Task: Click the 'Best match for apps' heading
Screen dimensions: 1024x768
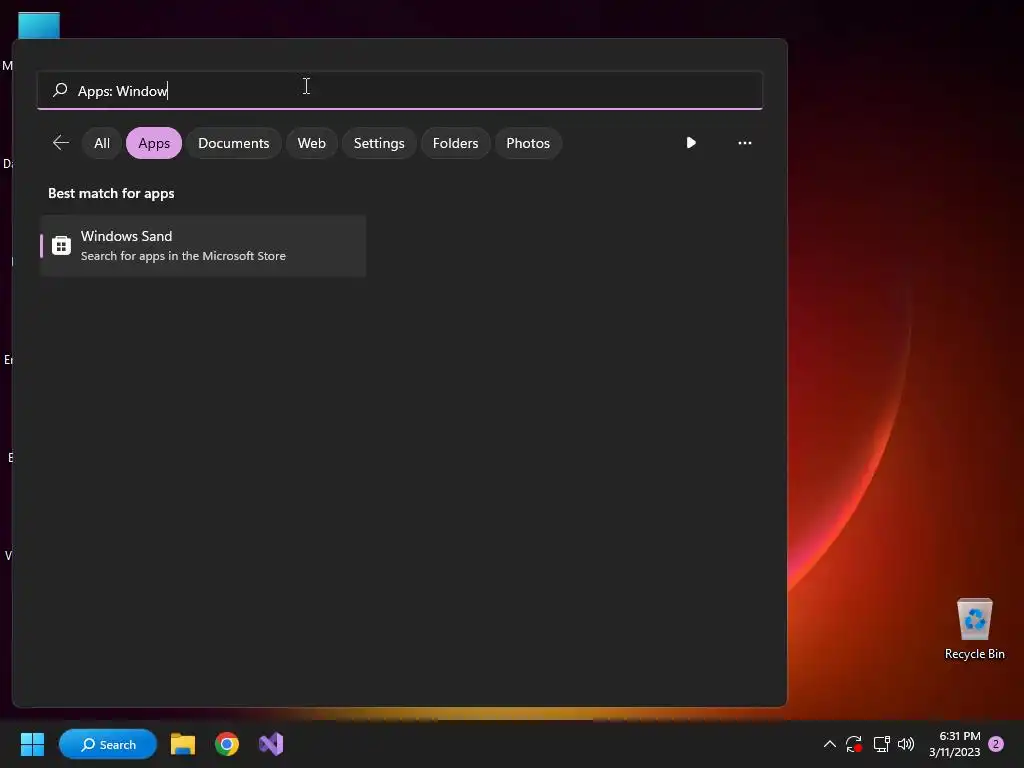Action: (x=111, y=193)
